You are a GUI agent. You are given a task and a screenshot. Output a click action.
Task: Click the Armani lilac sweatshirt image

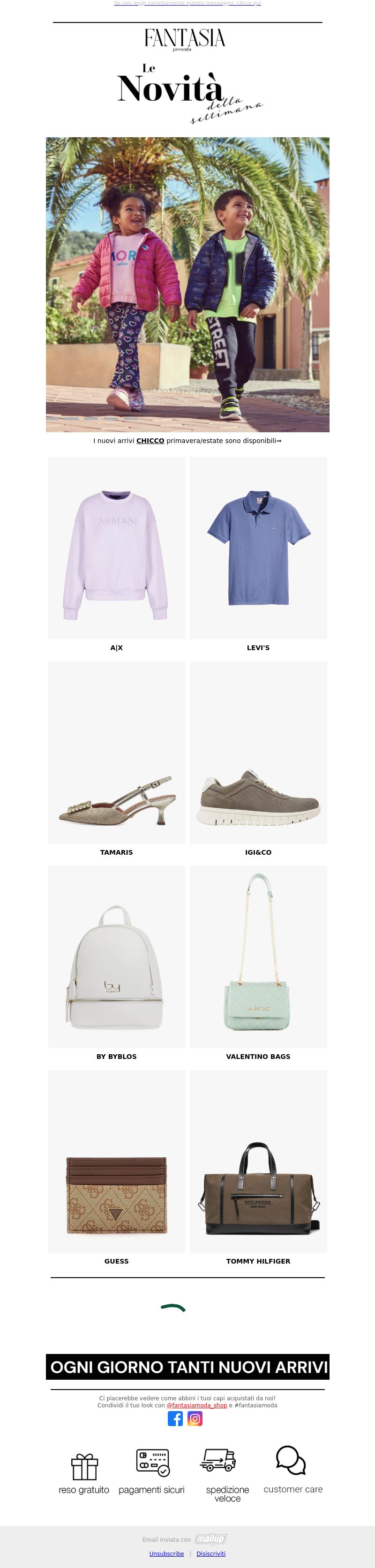coord(116,547)
